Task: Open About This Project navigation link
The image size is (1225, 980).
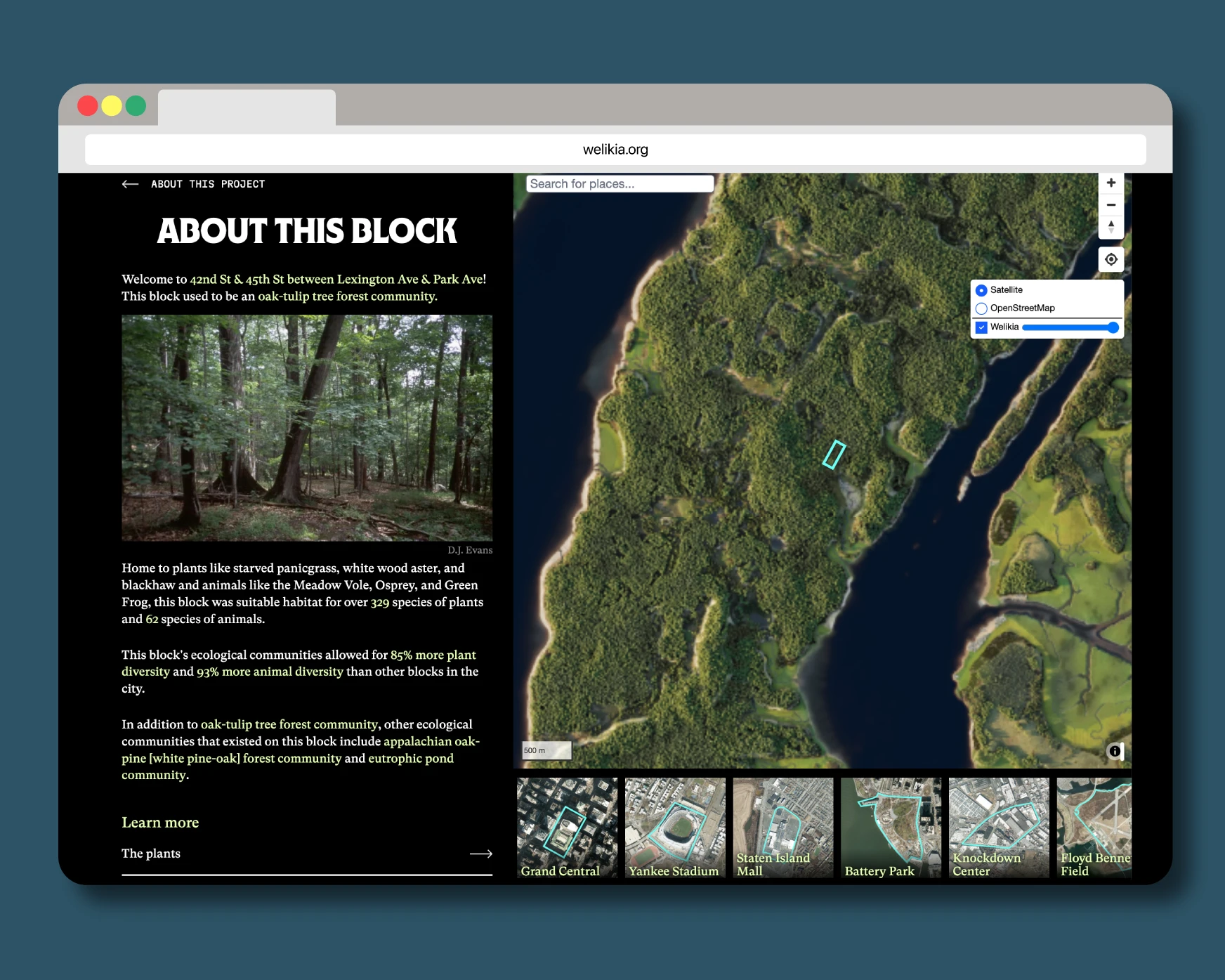Action: coord(207,184)
